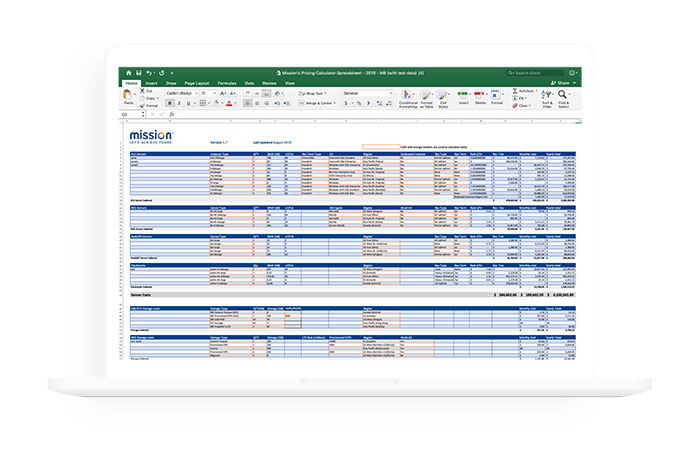This screenshot has height=466, width=700.
Task: Open the Borders tool
Action: pos(203,103)
